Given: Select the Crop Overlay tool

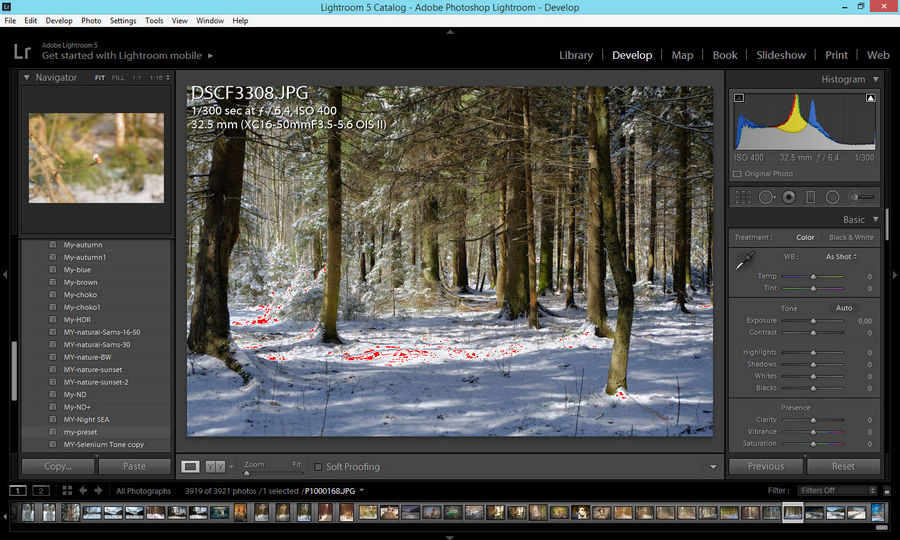Looking at the screenshot, I should tap(743, 197).
